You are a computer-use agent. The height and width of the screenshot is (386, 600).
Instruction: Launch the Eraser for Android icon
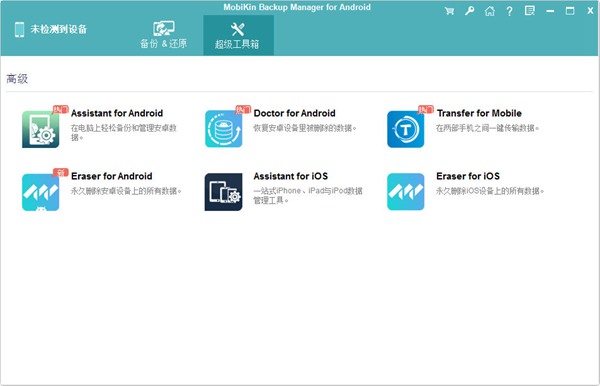coord(41,192)
